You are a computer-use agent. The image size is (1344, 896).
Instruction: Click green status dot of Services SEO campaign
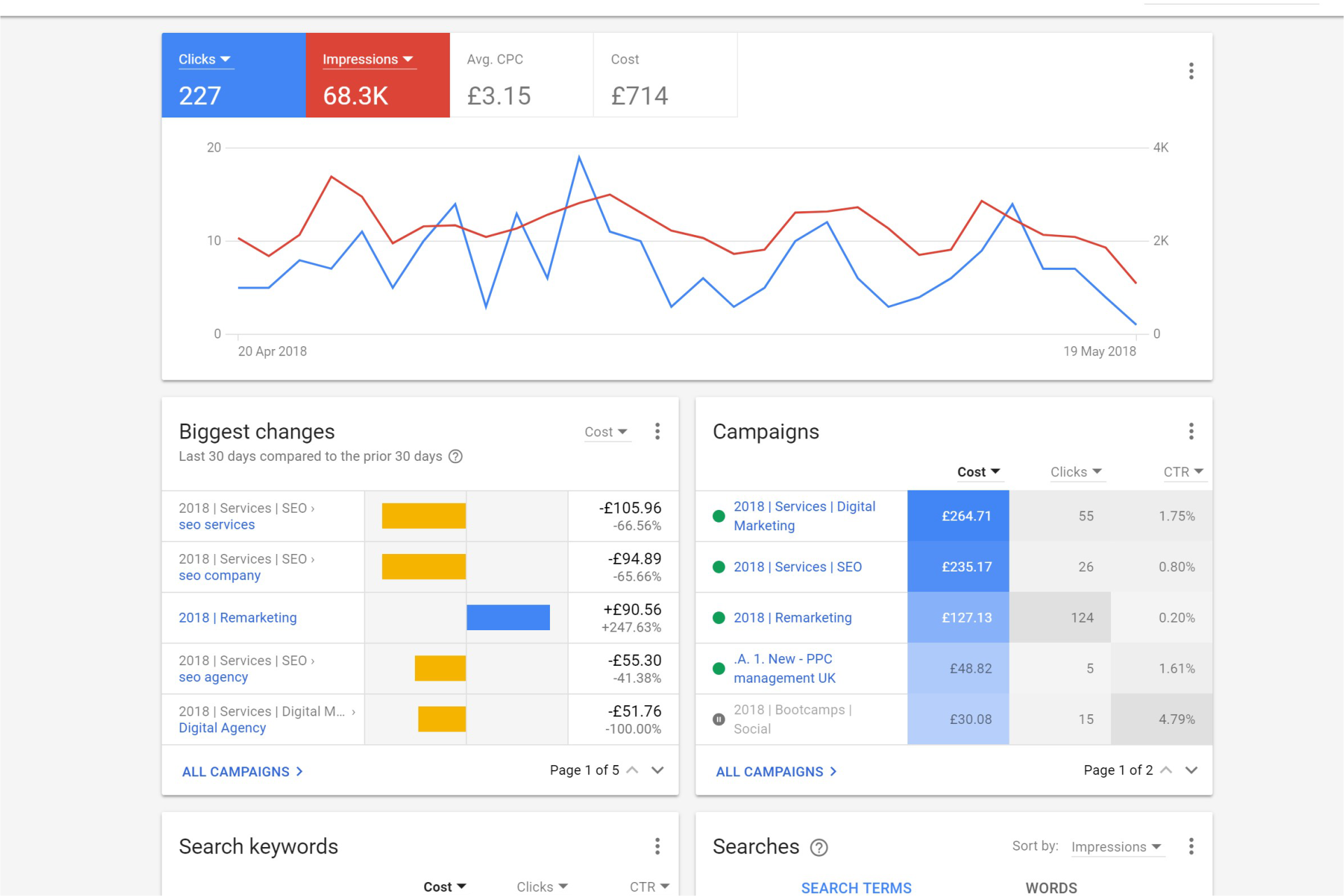click(719, 567)
